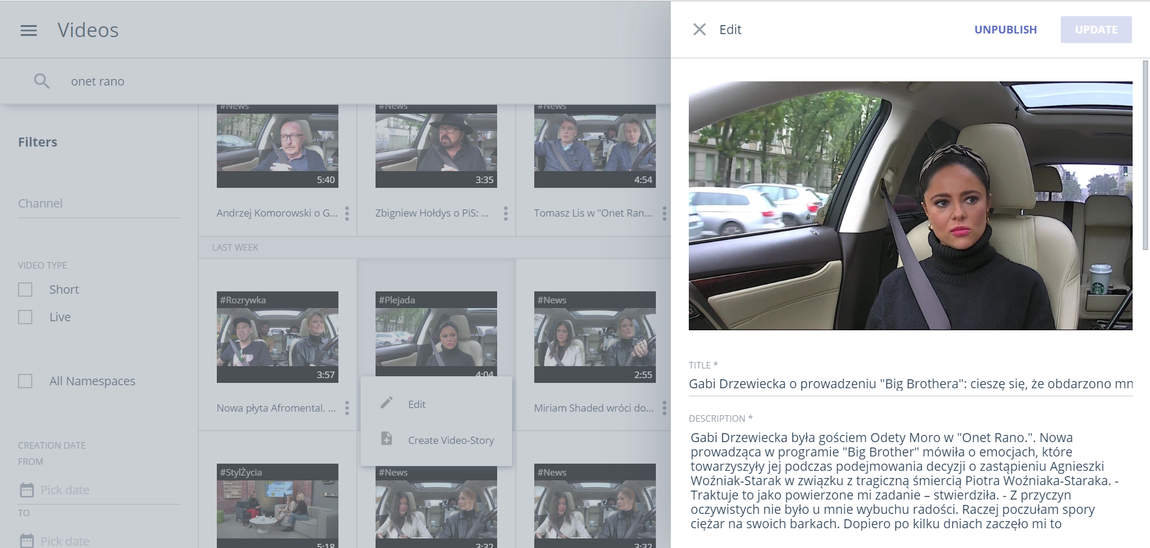This screenshot has height=548, width=1150.
Task: Click the UPDATE button
Action: coord(1096,30)
